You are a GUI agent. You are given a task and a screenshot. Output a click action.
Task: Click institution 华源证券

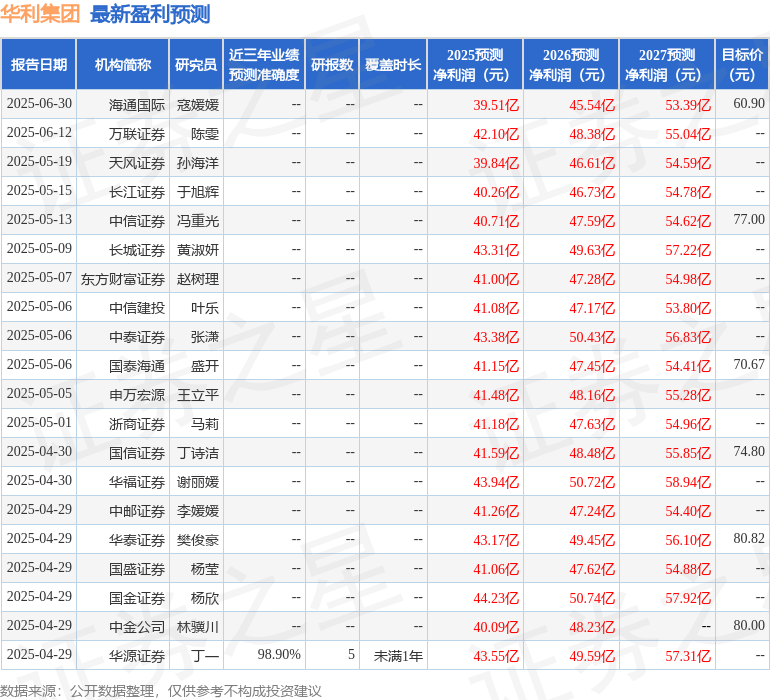(x=137, y=656)
